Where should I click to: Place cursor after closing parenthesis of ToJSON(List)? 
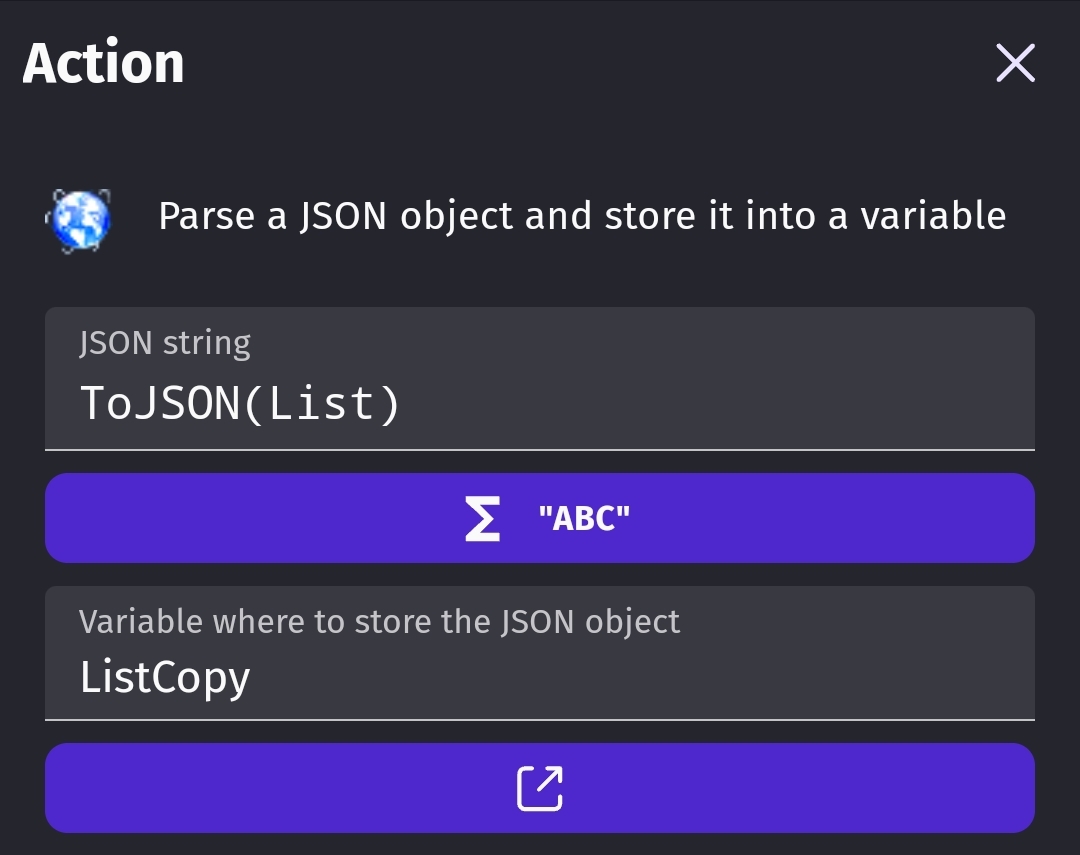402,403
